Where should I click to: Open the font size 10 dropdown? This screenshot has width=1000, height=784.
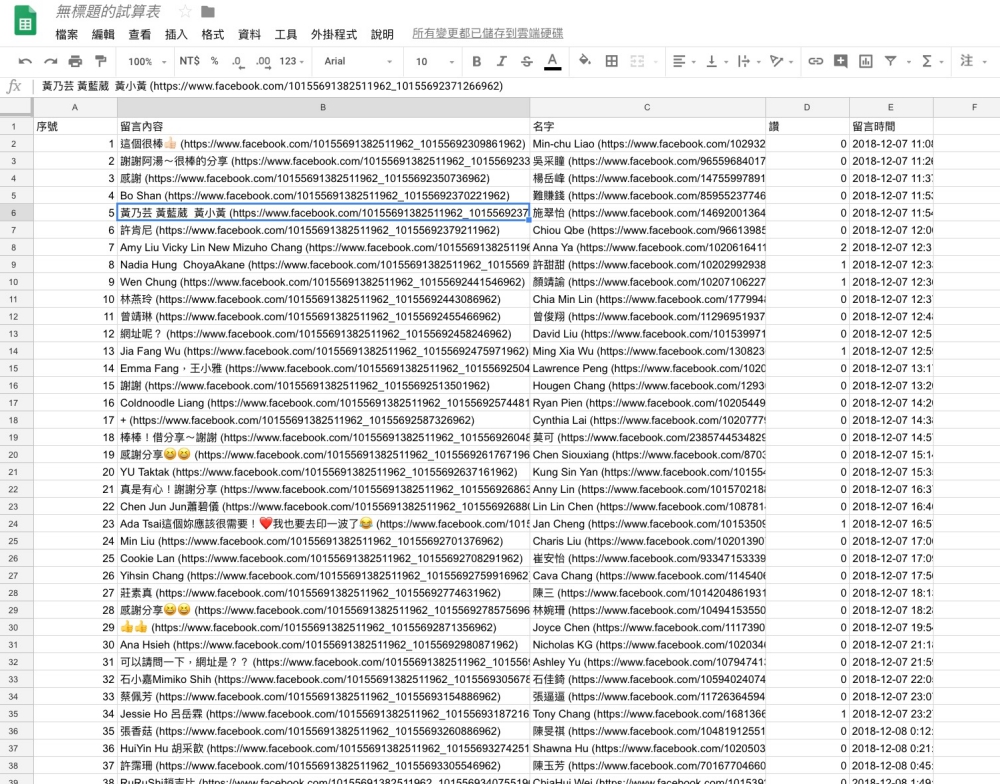[x=432, y=61]
